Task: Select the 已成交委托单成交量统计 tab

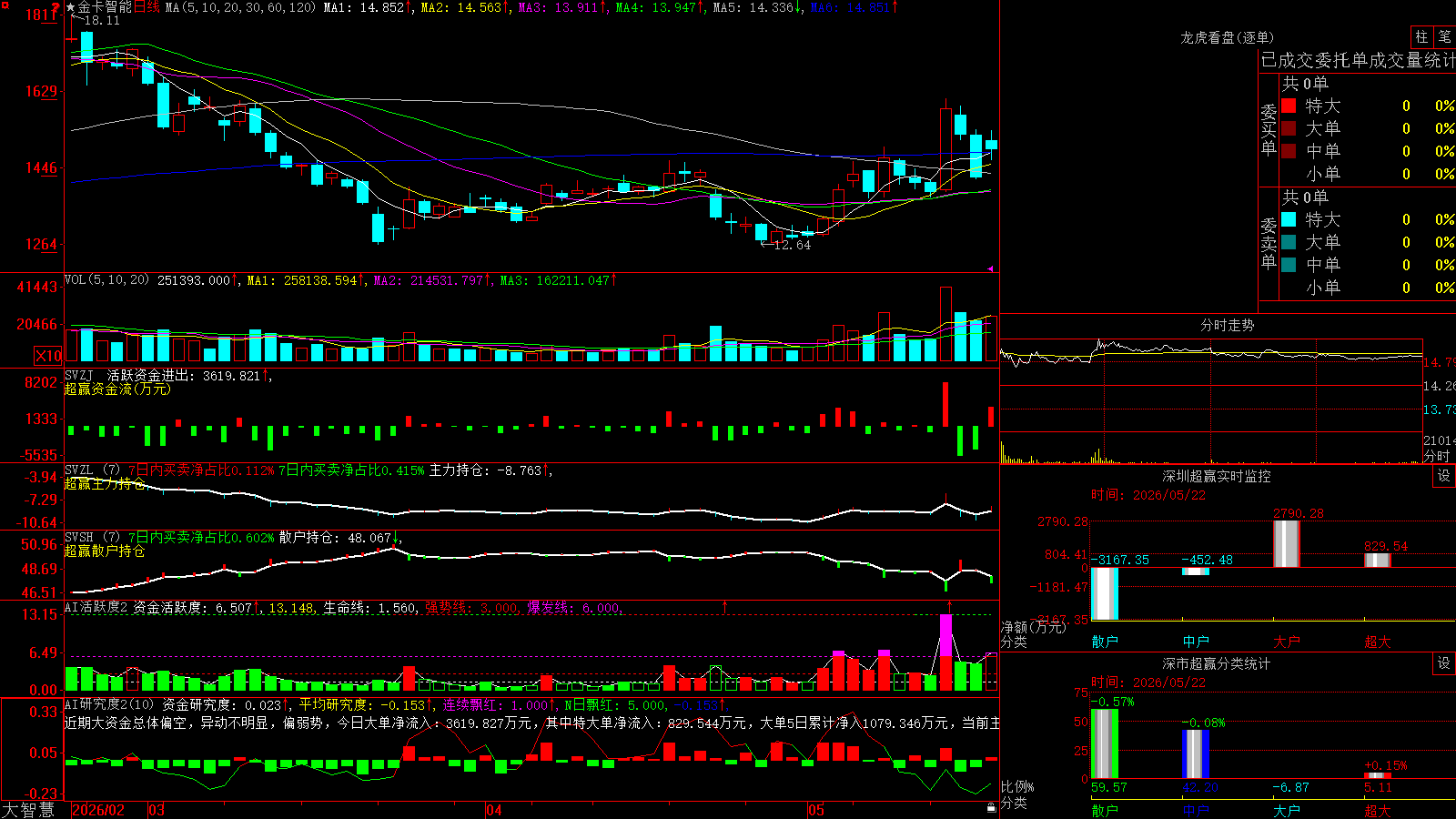Action: click(x=1358, y=61)
